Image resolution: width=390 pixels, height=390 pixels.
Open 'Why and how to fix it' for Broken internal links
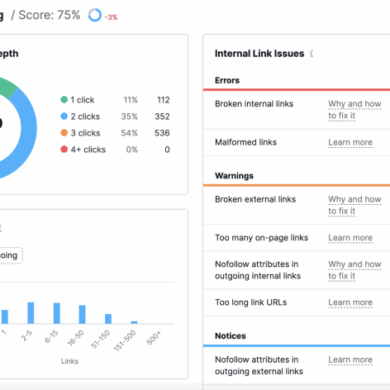coord(354,110)
